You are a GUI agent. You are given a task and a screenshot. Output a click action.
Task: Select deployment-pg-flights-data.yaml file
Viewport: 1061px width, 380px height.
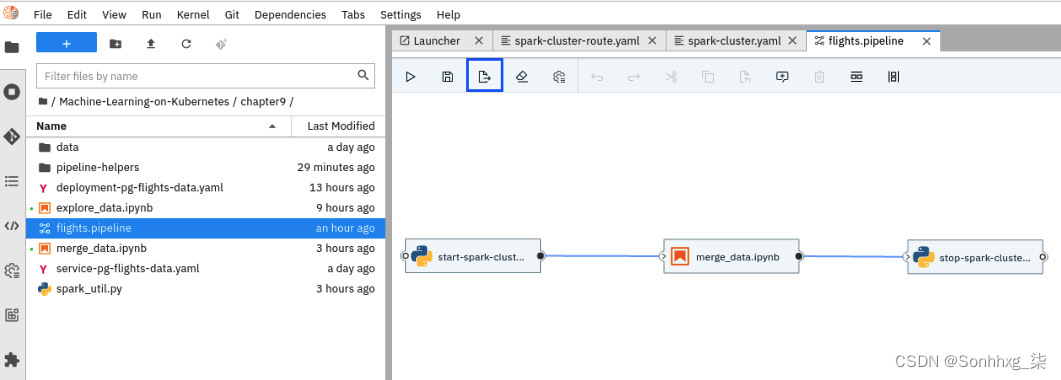206,187
